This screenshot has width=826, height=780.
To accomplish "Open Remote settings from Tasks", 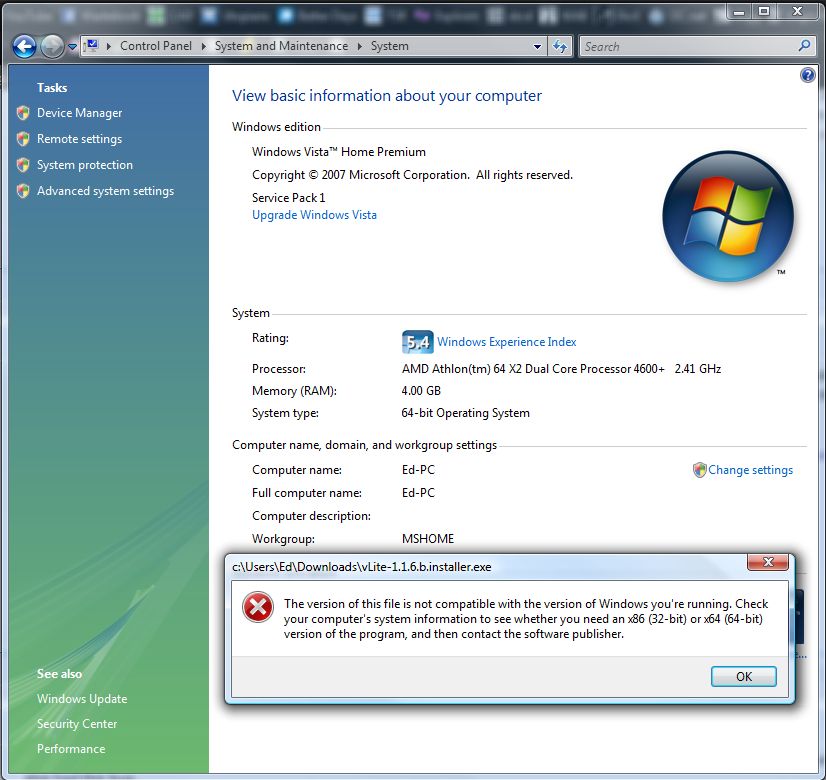I will coord(80,139).
